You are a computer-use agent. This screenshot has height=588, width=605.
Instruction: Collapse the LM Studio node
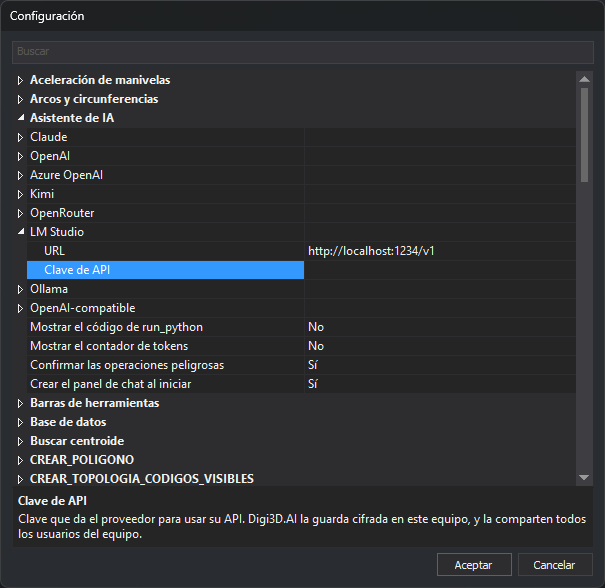click(20, 231)
